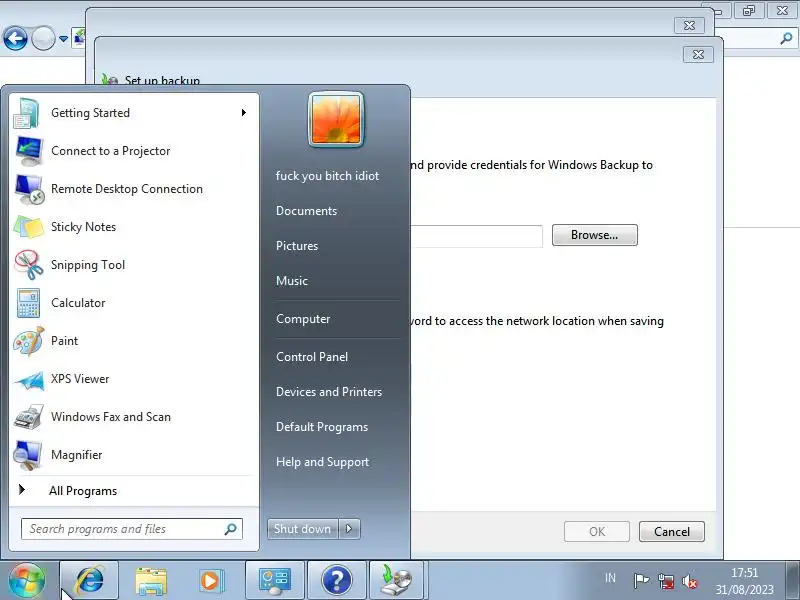The width and height of the screenshot is (800, 600).
Task: Open Getting Started from Start menu
Action: [134, 113]
